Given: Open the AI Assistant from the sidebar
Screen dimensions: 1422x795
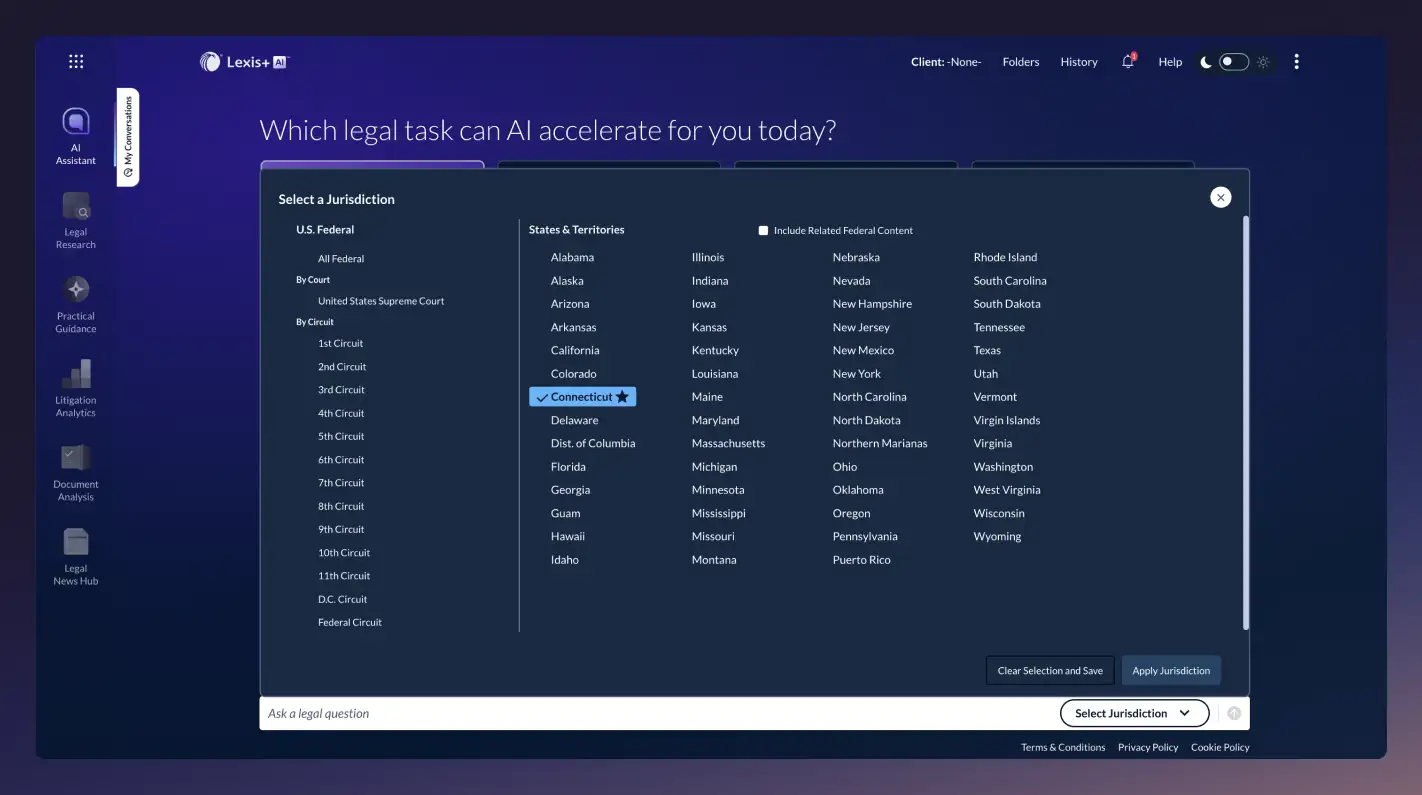Looking at the screenshot, I should (x=75, y=135).
